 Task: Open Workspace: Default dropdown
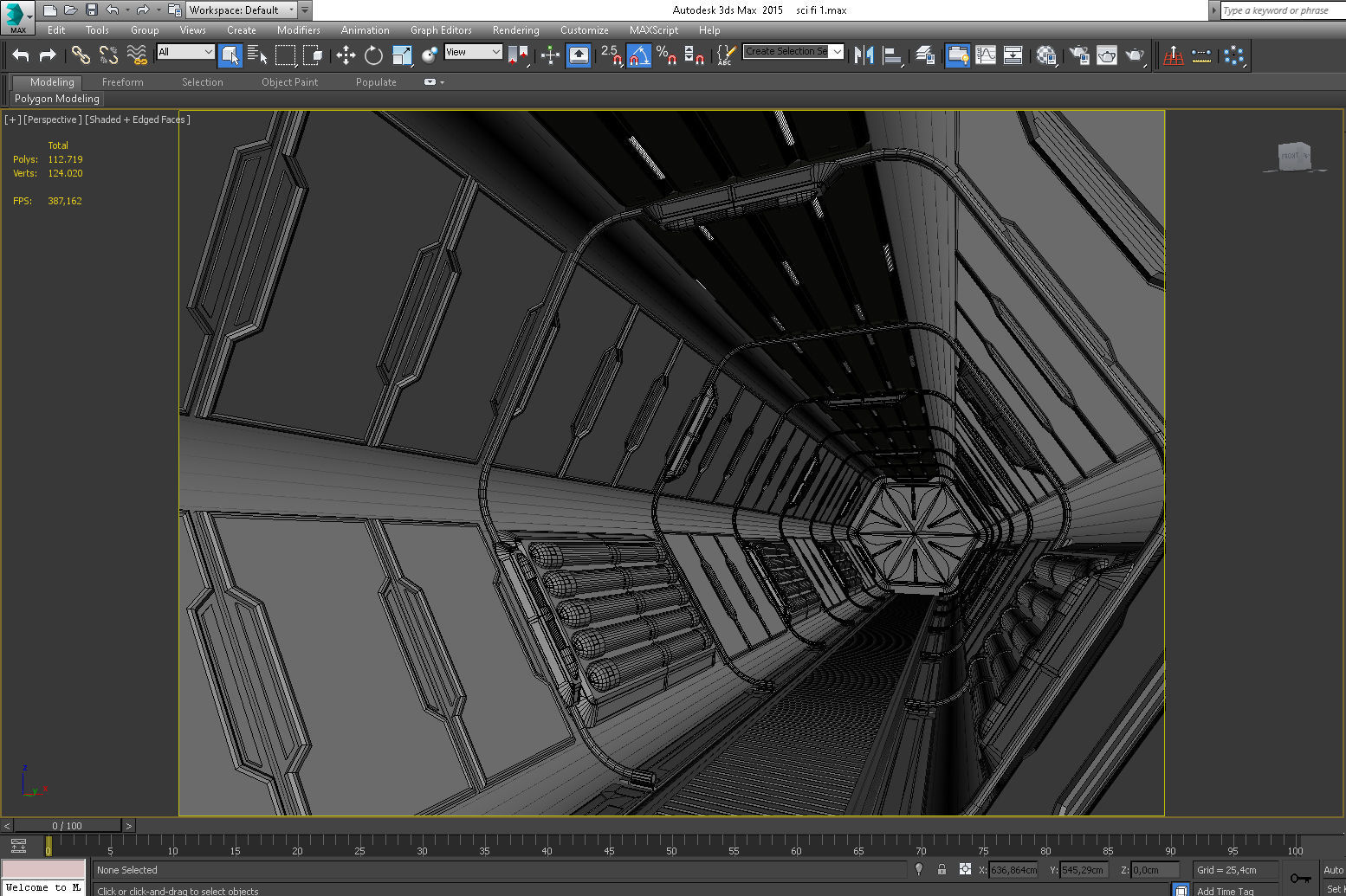click(x=242, y=10)
